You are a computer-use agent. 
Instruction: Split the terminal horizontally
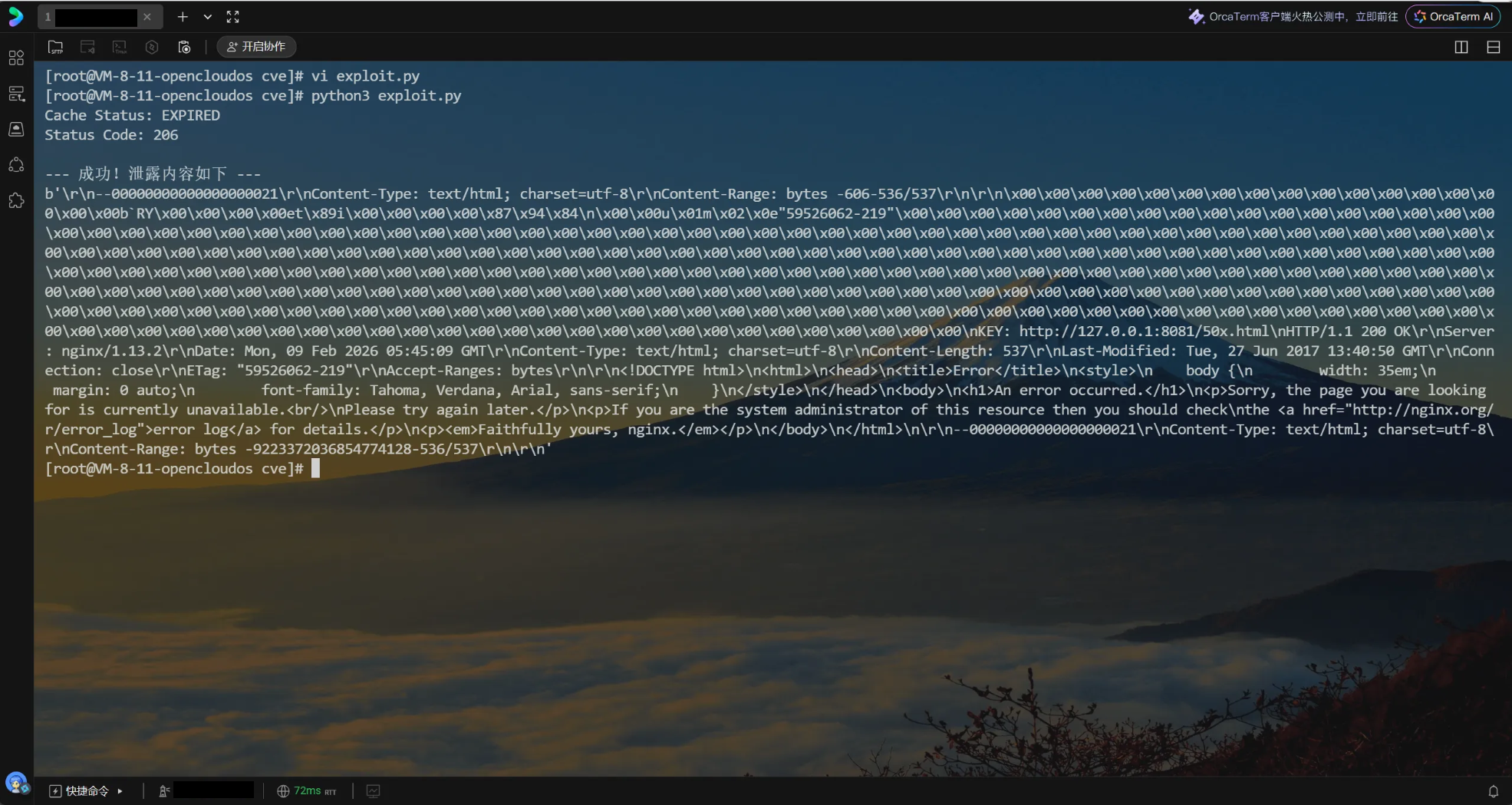pyautogui.click(x=1494, y=47)
